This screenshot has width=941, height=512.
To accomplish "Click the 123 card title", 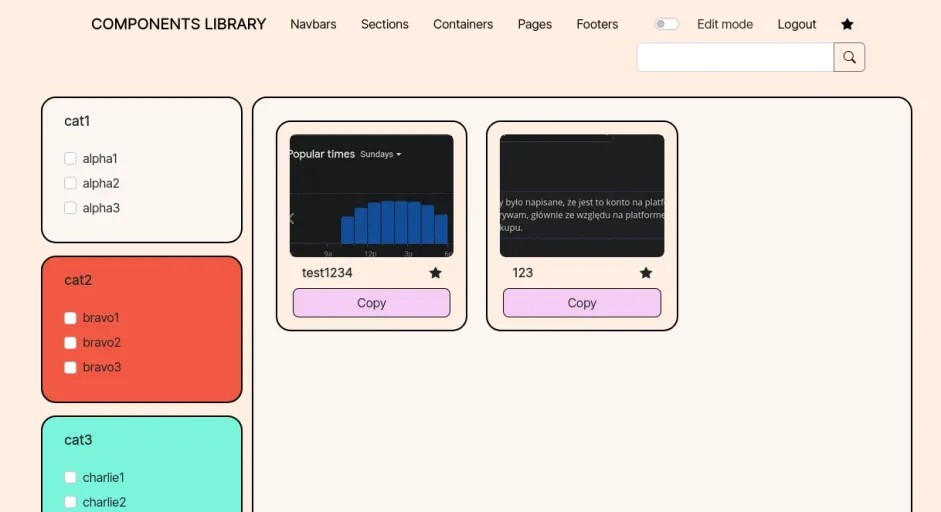I will coord(522,273).
